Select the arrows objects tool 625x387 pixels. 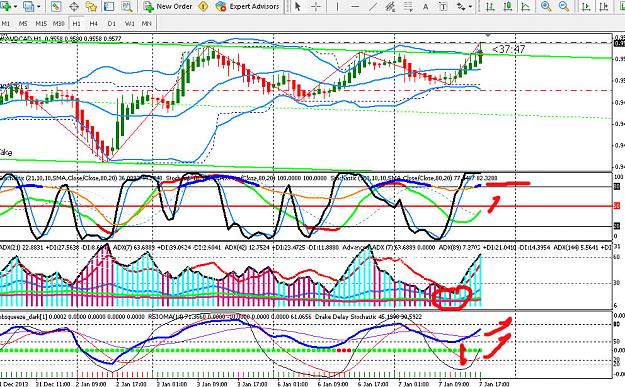(461, 6)
